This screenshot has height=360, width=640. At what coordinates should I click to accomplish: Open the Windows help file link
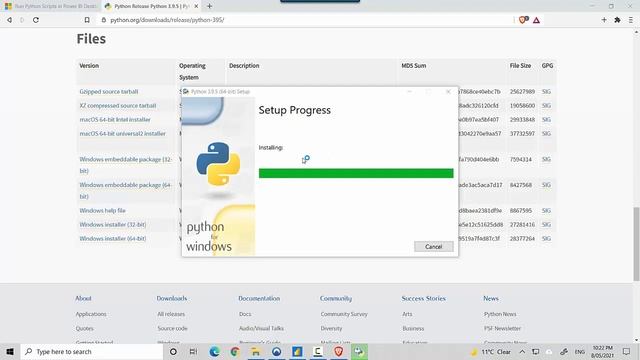pyautogui.click(x=102, y=211)
